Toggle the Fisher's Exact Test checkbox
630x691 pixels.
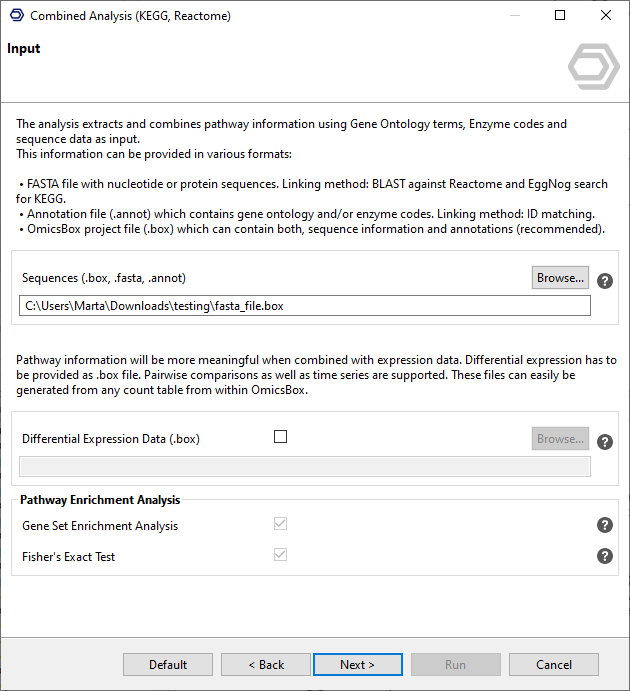tap(280, 555)
